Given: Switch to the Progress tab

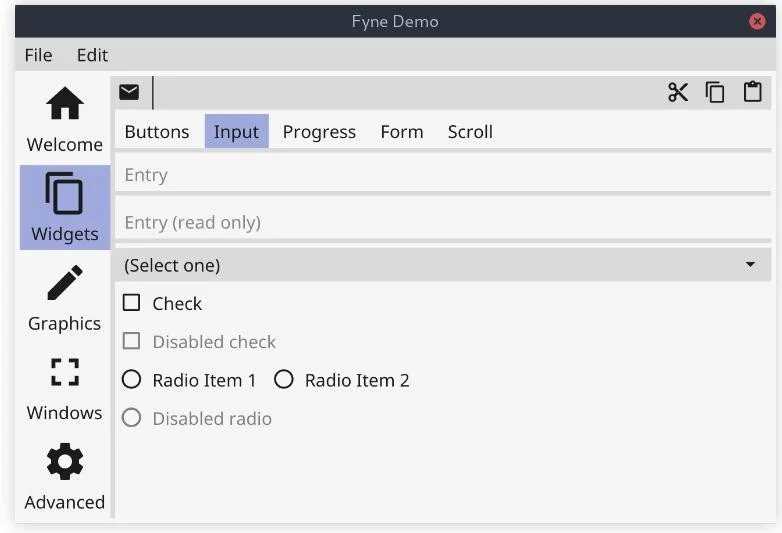Looking at the screenshot, I should [319, 132].
